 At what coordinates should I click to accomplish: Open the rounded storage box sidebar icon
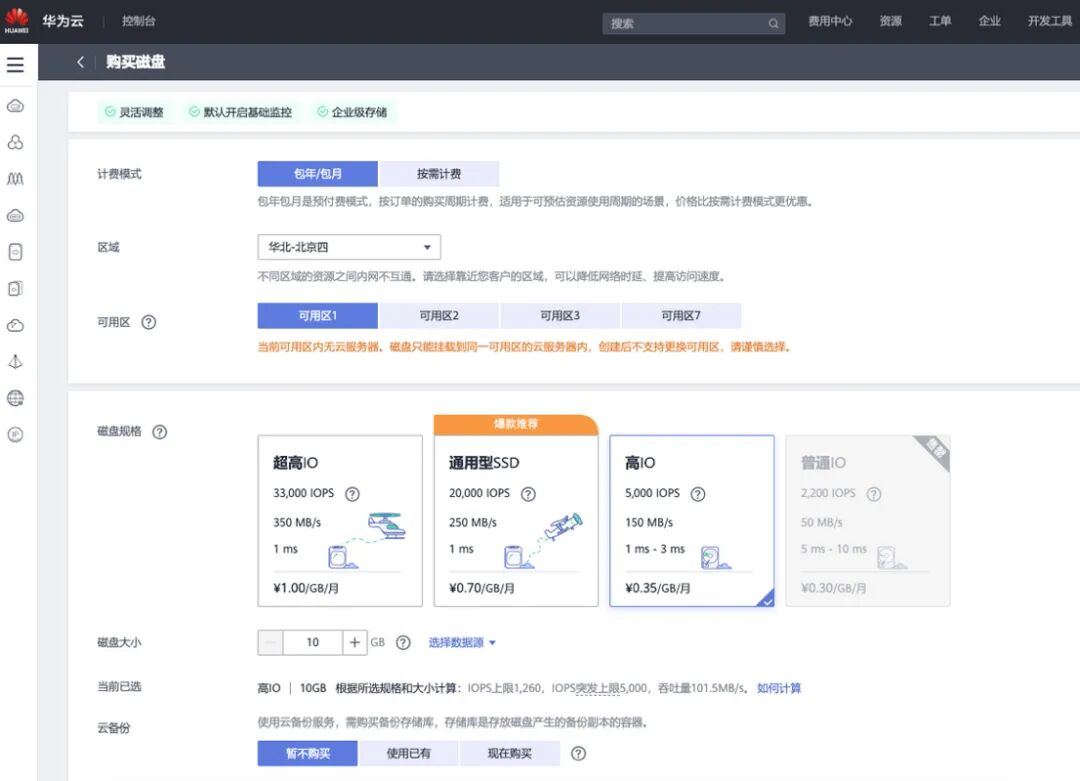pos(15,252)
